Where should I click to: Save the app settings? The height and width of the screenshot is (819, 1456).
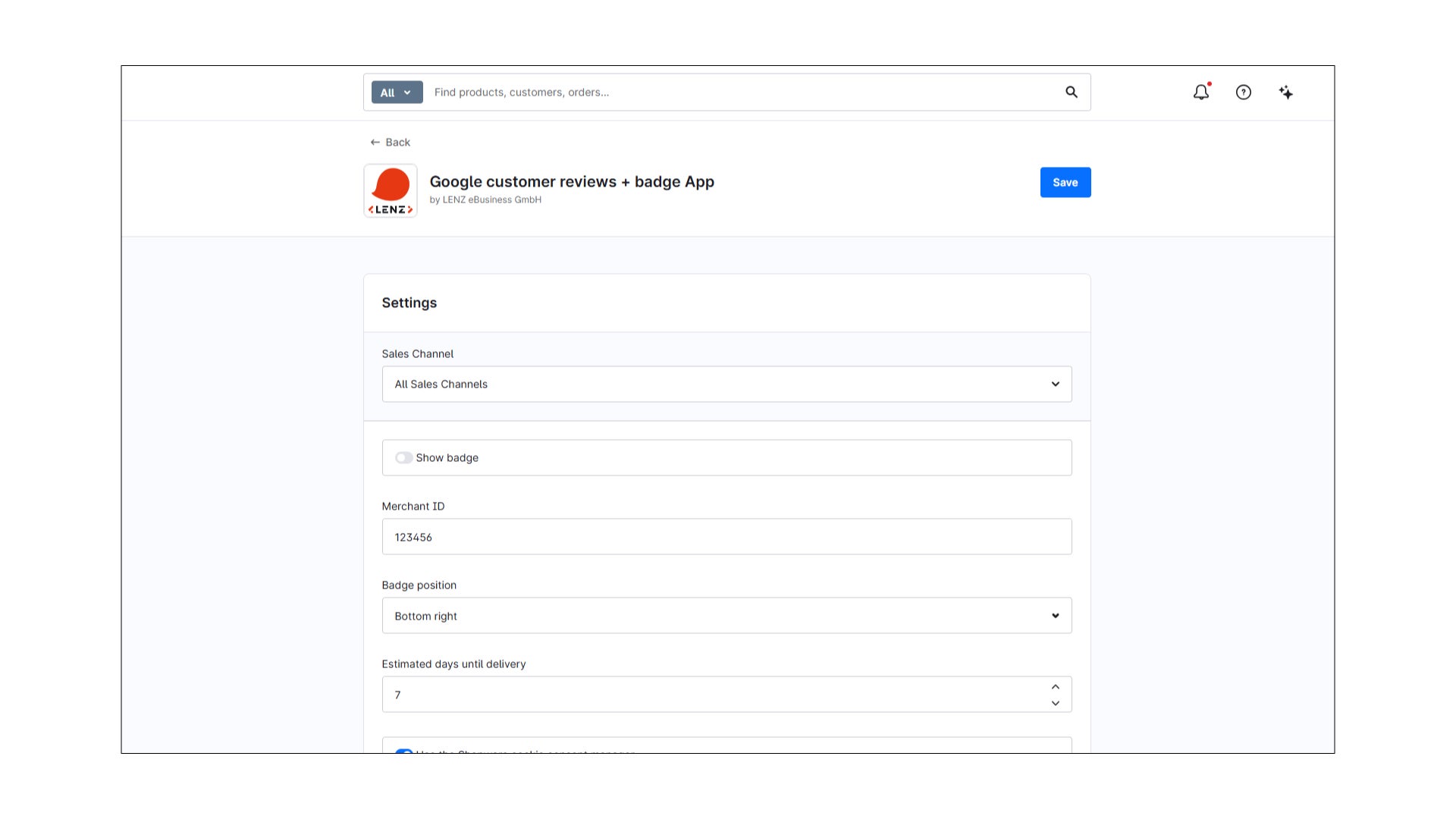[1065, 182]
